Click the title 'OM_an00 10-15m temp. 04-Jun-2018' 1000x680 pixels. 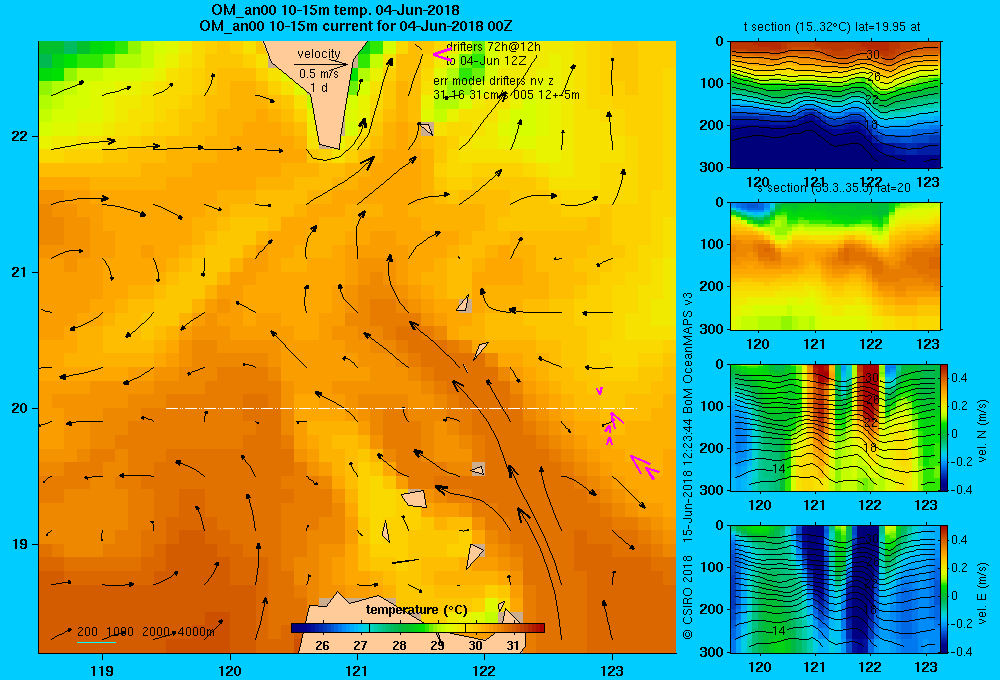pyautogui.click(x=335, y=10)
